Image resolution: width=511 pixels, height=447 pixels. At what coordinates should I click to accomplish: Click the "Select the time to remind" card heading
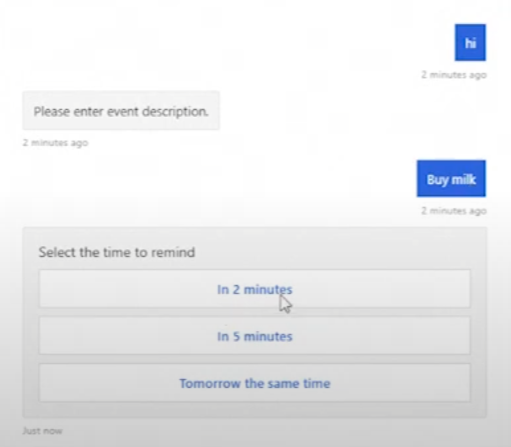click(x=117, y=252)
